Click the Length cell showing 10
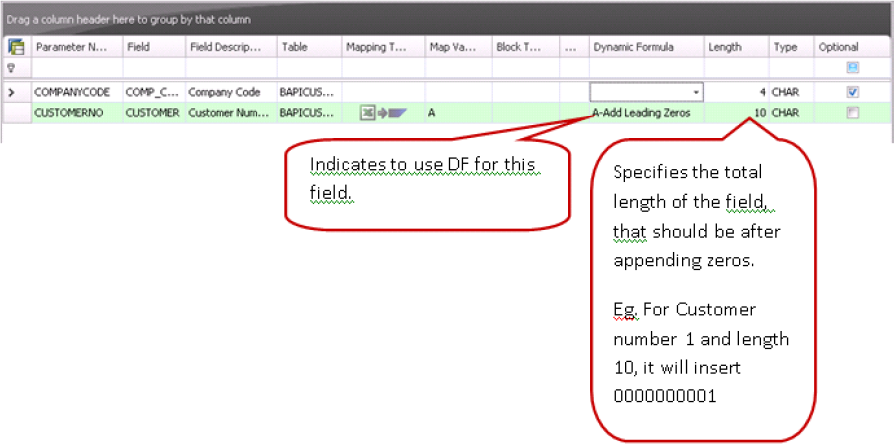Viewport: 894px width, 447px height. pos(736,113)
